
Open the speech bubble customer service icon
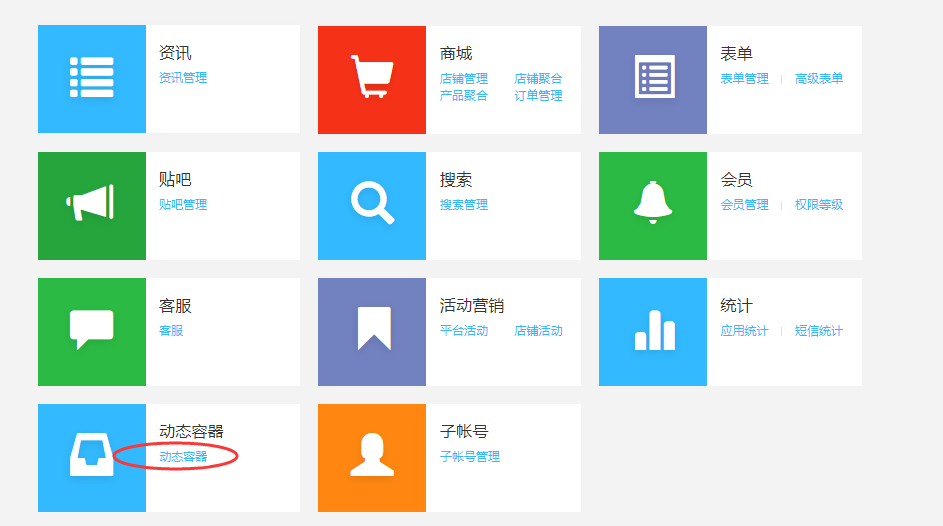[x=92, y=331]
